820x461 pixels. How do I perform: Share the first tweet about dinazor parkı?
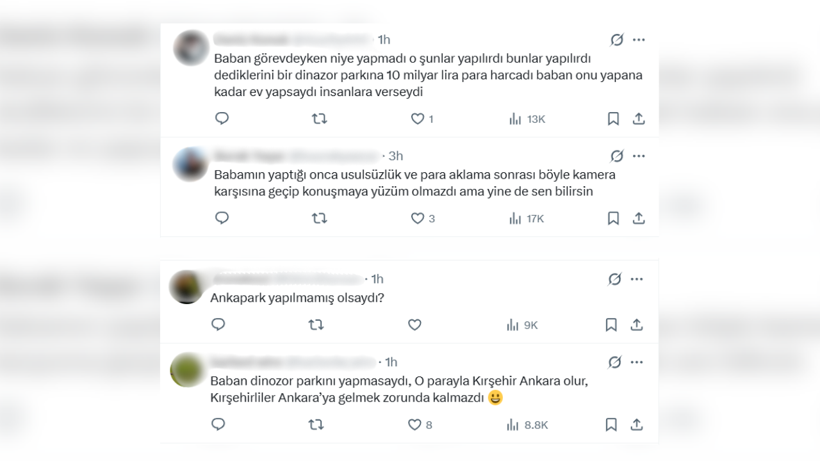coord(639,119)
